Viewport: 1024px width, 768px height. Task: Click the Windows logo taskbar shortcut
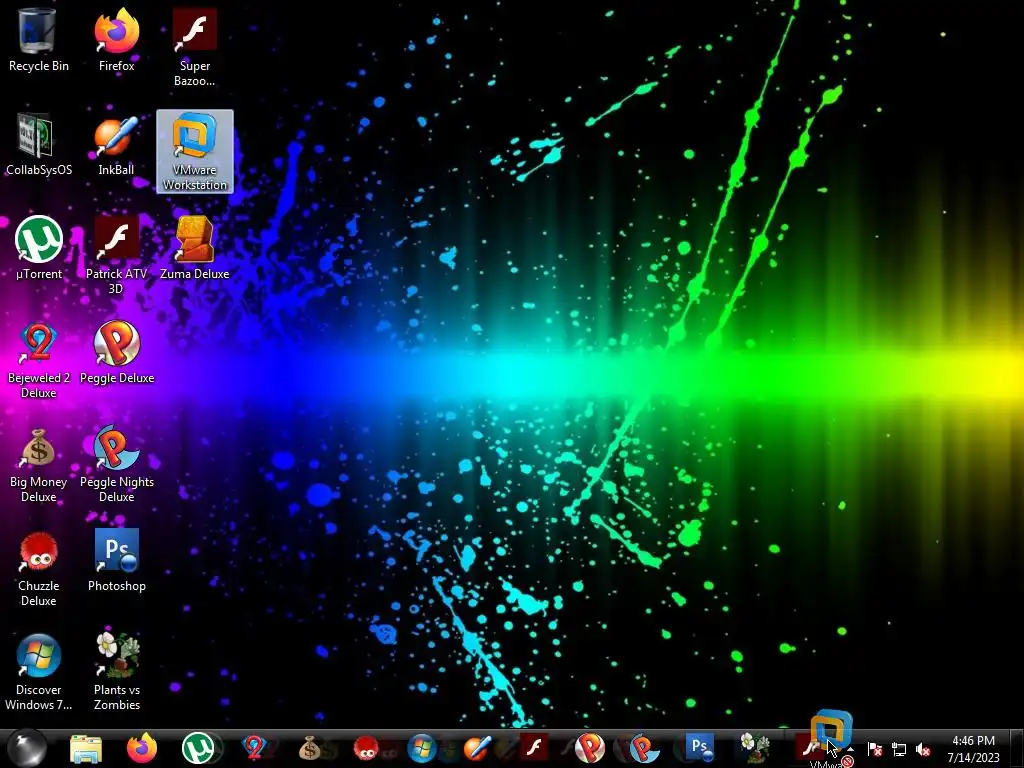pyautogui.click(x=422, y=748)
